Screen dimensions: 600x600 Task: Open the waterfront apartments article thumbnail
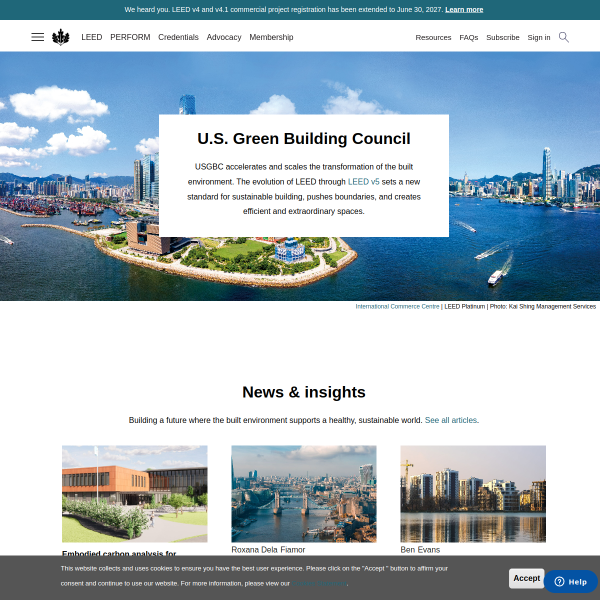(473, 494)
